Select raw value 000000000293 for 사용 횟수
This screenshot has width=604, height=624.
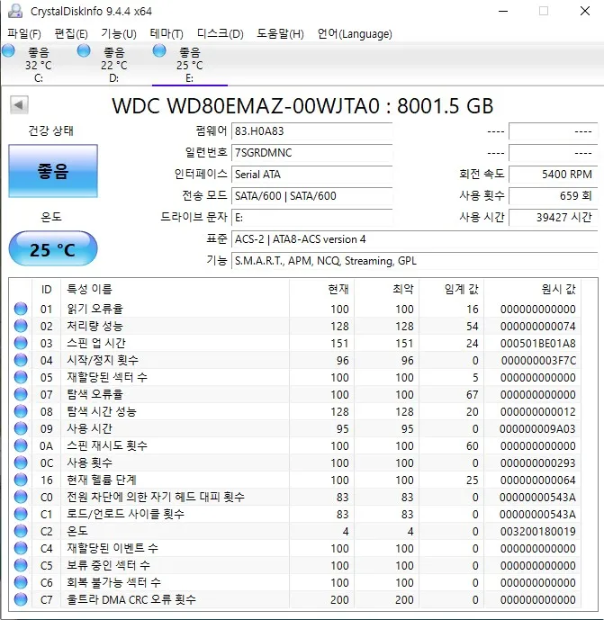click(x=538, y=463)
